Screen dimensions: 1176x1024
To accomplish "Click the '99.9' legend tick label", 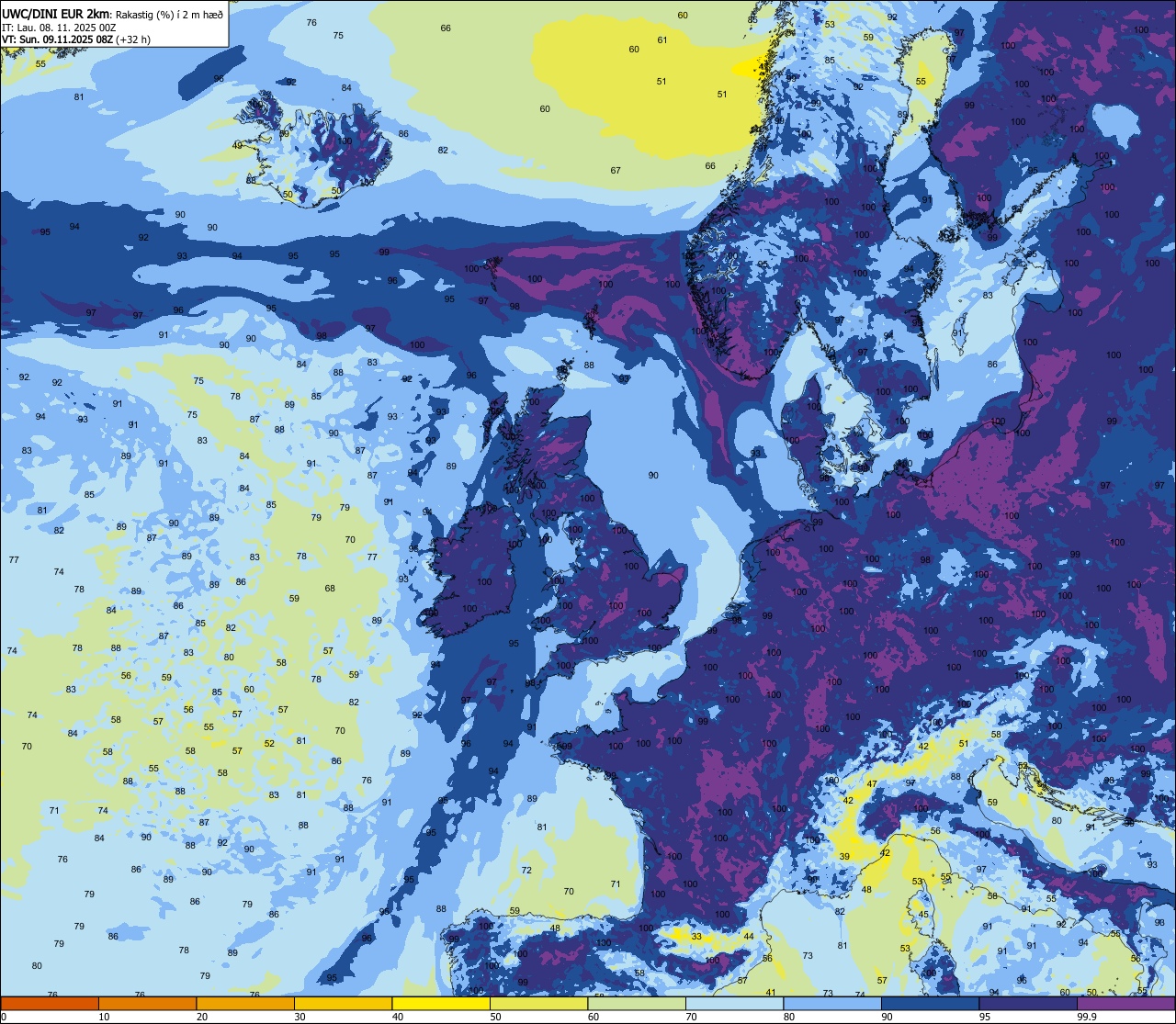I will [x=1087, y=1017].
